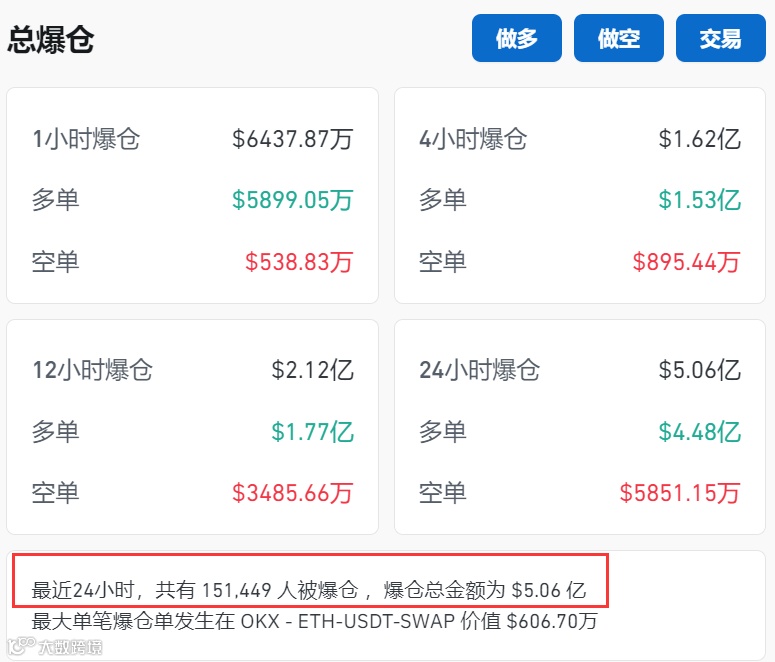775x662 pixels.
Task: Click the green $4.48亿 long value
Action: (699, 432)
